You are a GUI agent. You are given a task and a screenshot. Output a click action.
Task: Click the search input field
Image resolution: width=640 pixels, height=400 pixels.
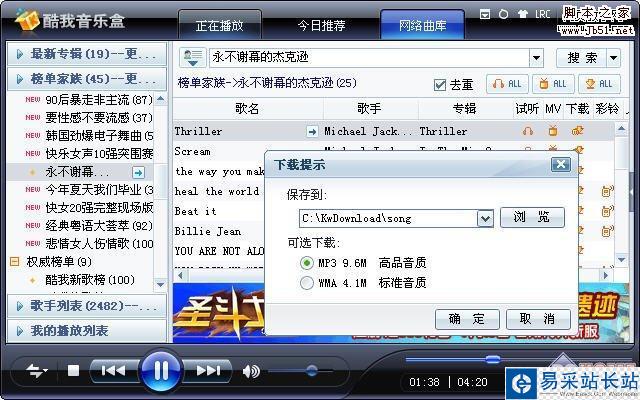click(x=369, y=58)
